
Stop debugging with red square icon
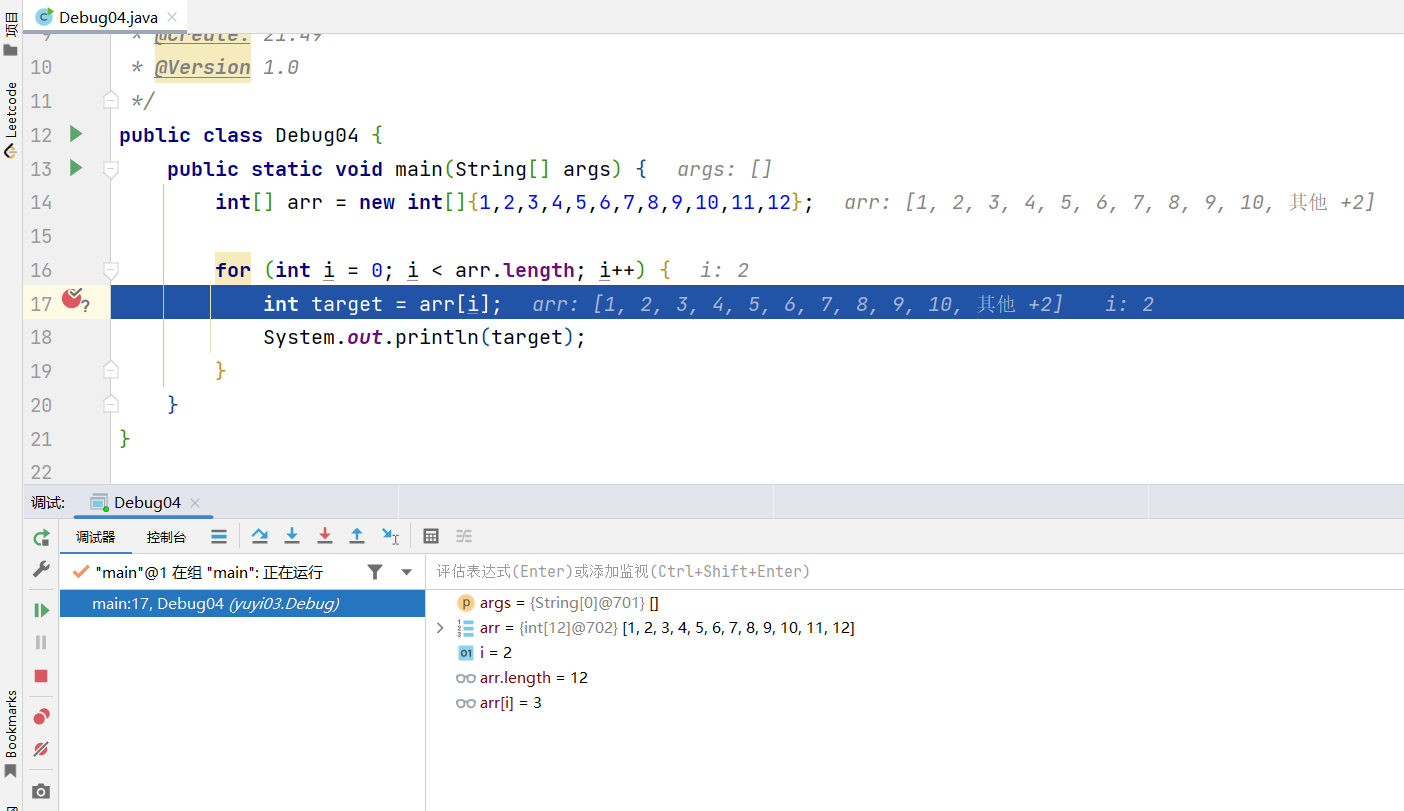[x=41, y=676]
